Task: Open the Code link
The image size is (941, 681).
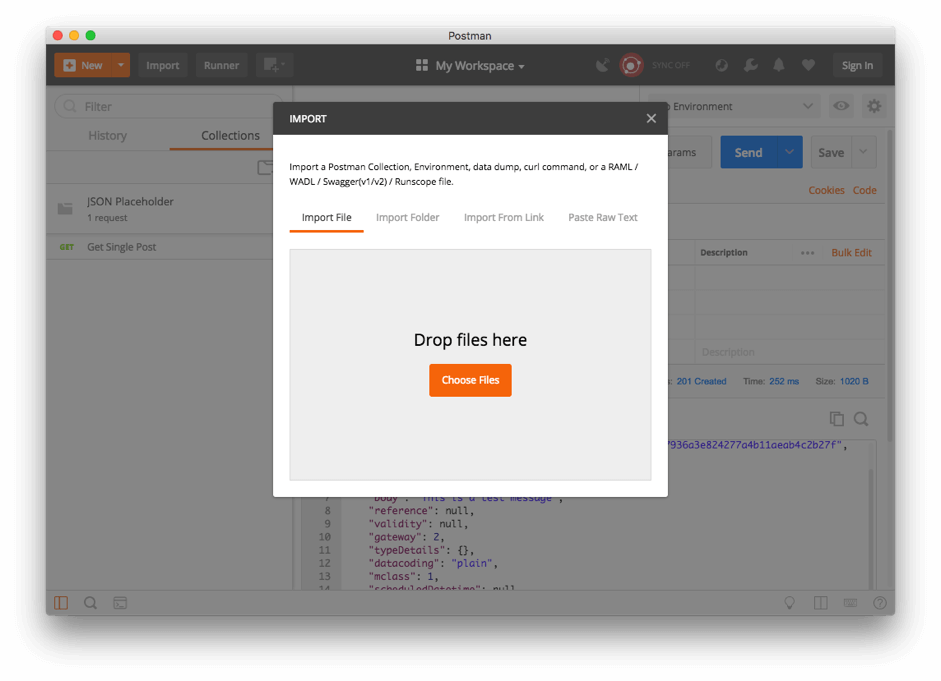Action: (865, 190)
